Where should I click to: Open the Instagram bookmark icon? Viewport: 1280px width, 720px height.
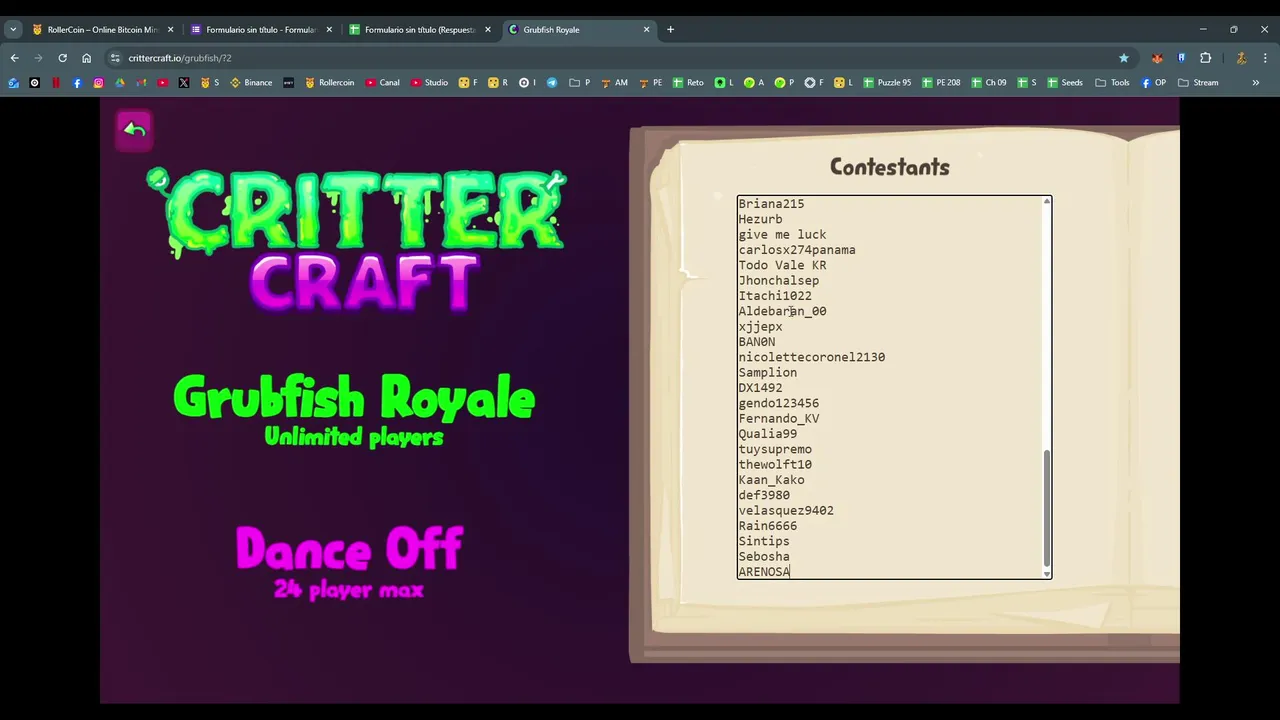tap(98, 83)
